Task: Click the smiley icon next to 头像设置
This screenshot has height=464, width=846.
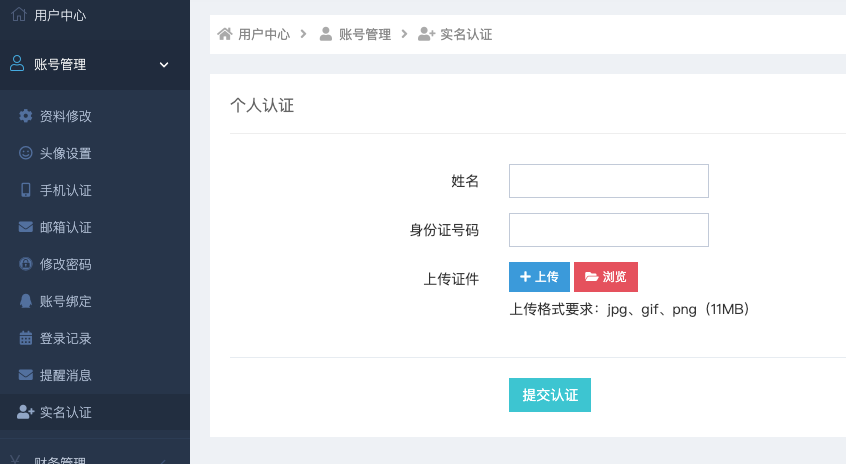Action: click(25, 153)
